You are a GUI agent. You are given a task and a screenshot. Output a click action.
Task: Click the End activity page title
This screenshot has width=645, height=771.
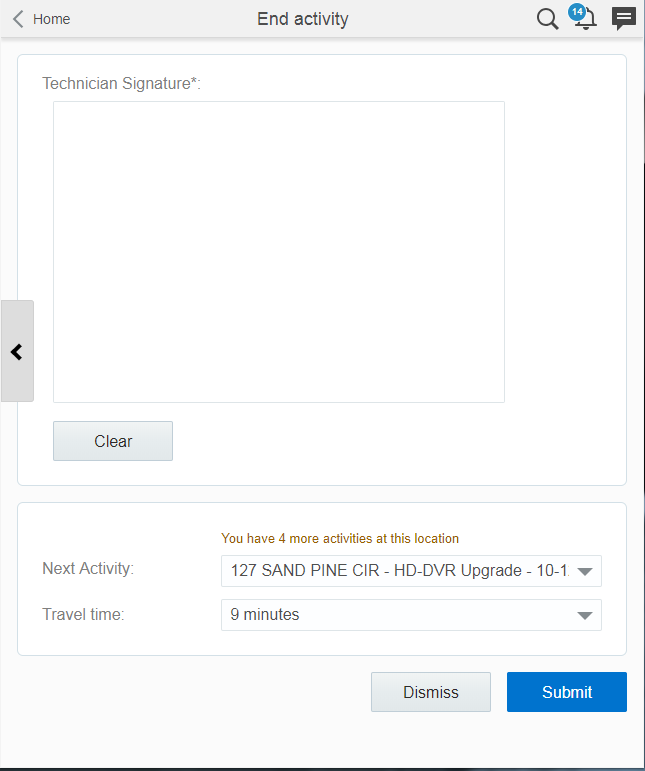[303, 19]
